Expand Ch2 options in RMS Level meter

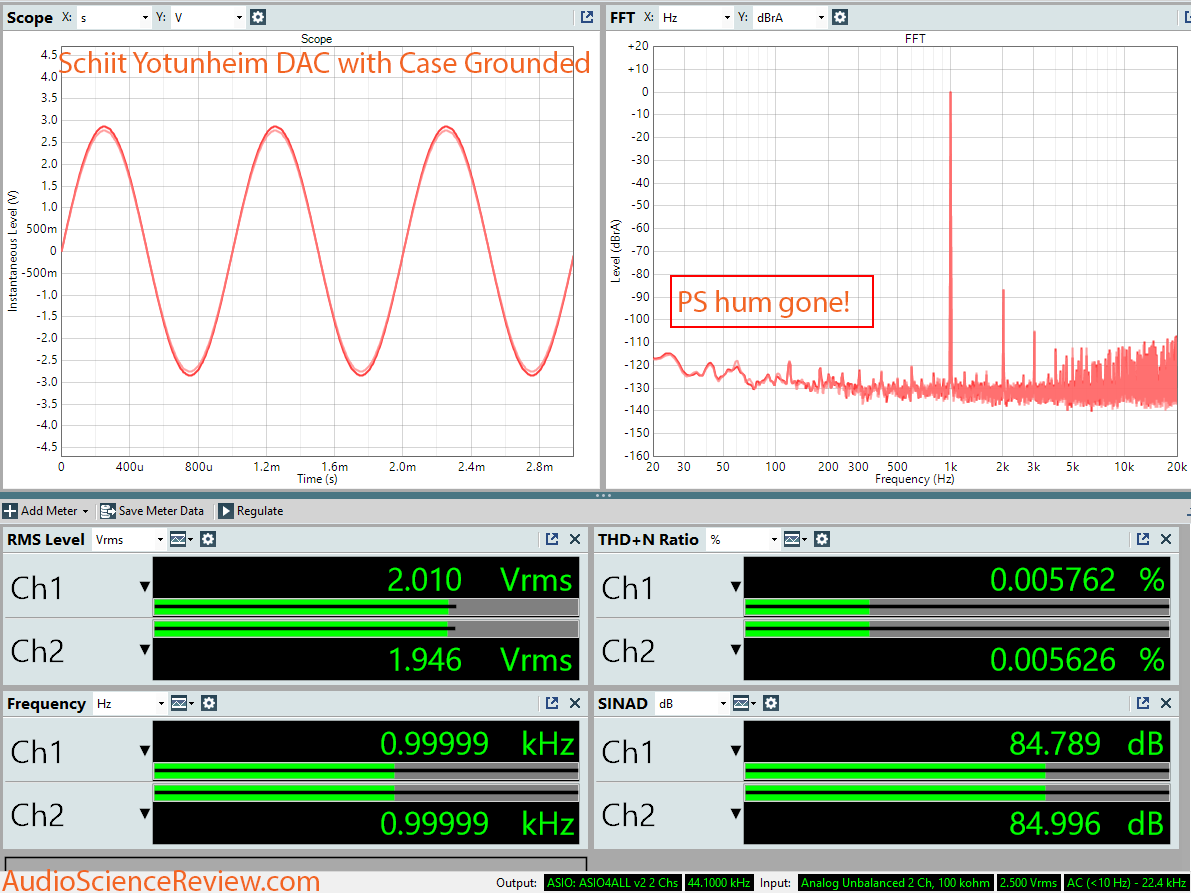coord(144,650)
